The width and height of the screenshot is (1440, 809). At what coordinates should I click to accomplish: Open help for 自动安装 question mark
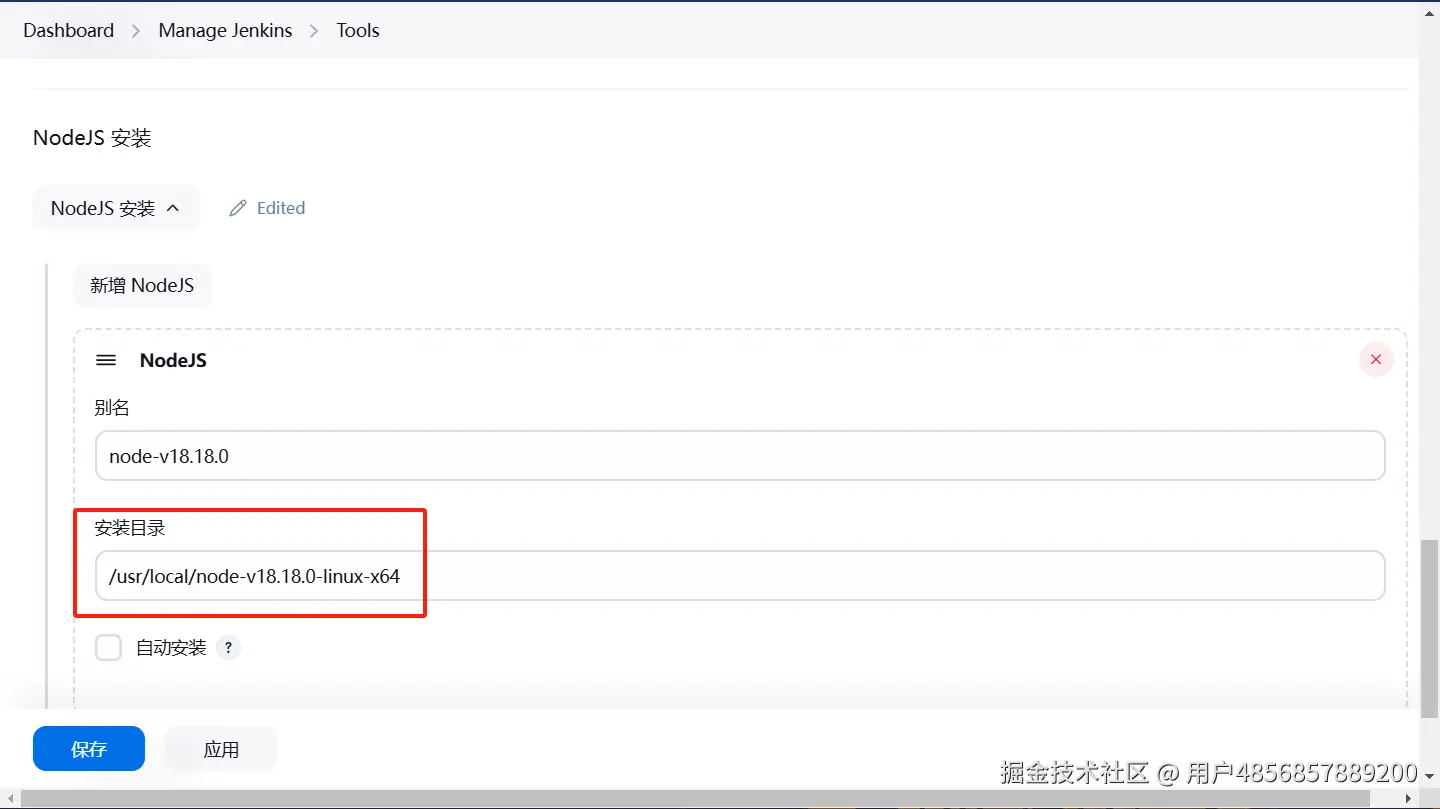(229, 648)
